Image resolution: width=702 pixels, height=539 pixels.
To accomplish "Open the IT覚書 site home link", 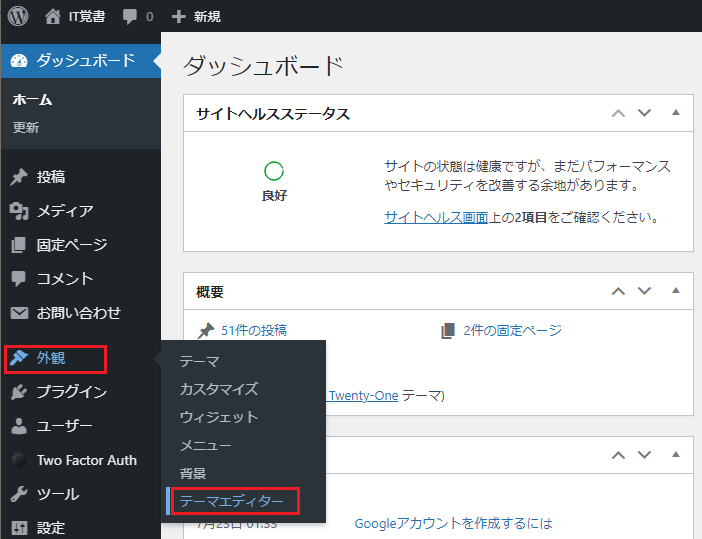I will (75, 16).
